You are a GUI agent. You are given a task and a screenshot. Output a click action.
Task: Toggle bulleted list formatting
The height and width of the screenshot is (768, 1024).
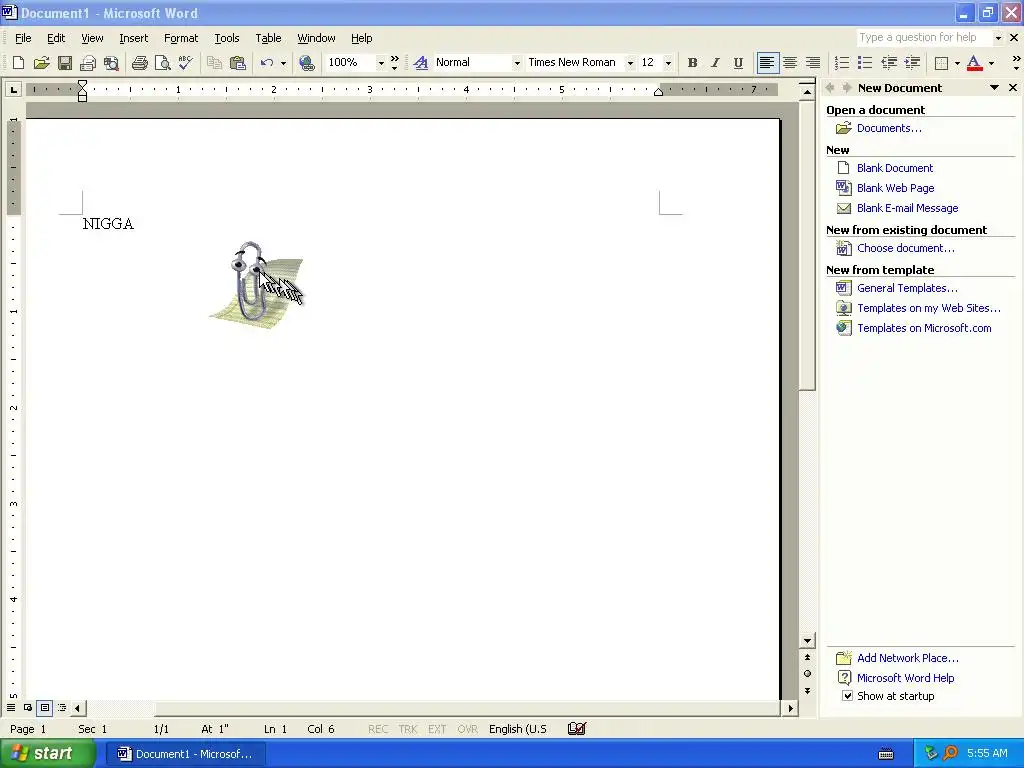(865, 63)
